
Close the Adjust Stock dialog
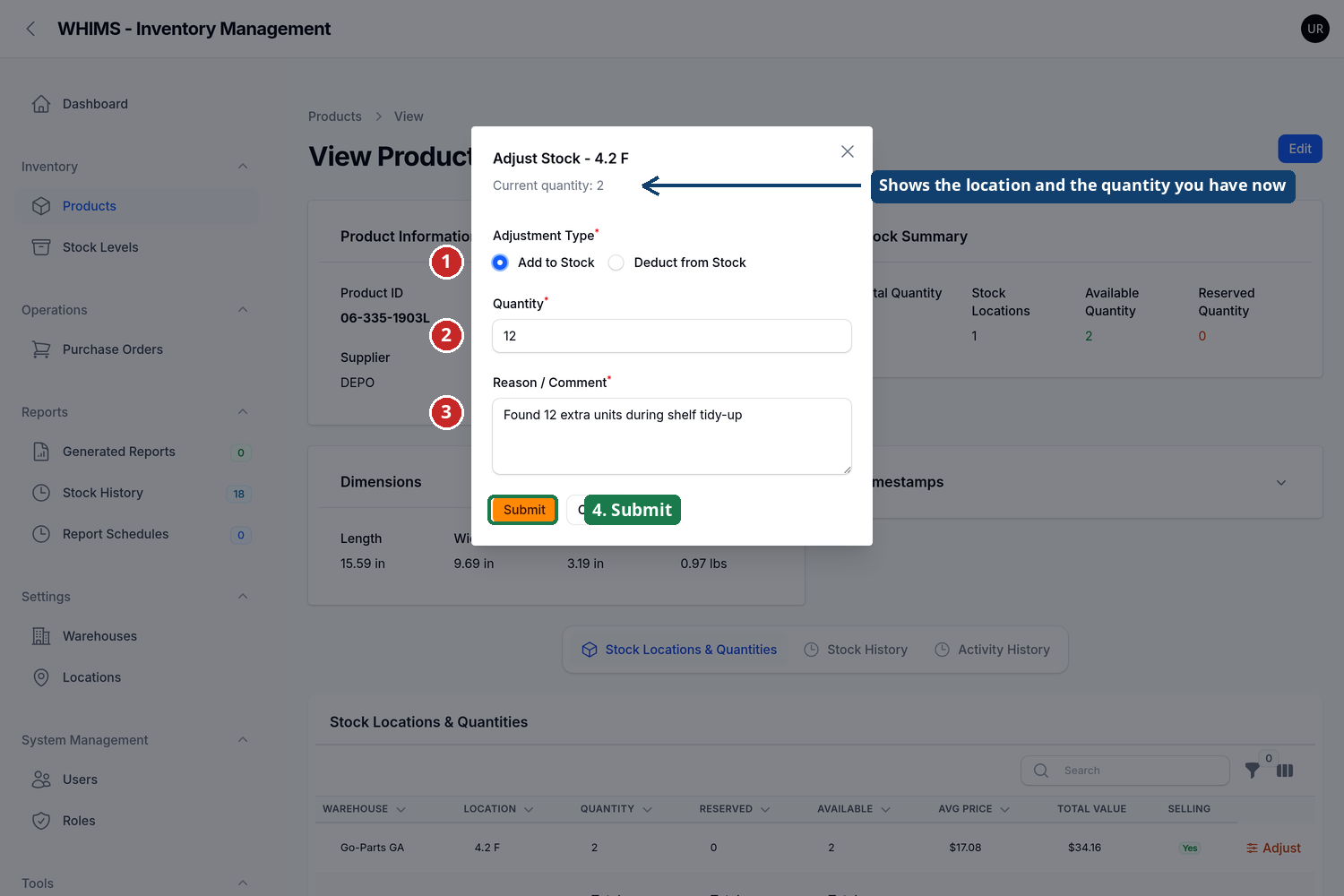tap(848, 151)
